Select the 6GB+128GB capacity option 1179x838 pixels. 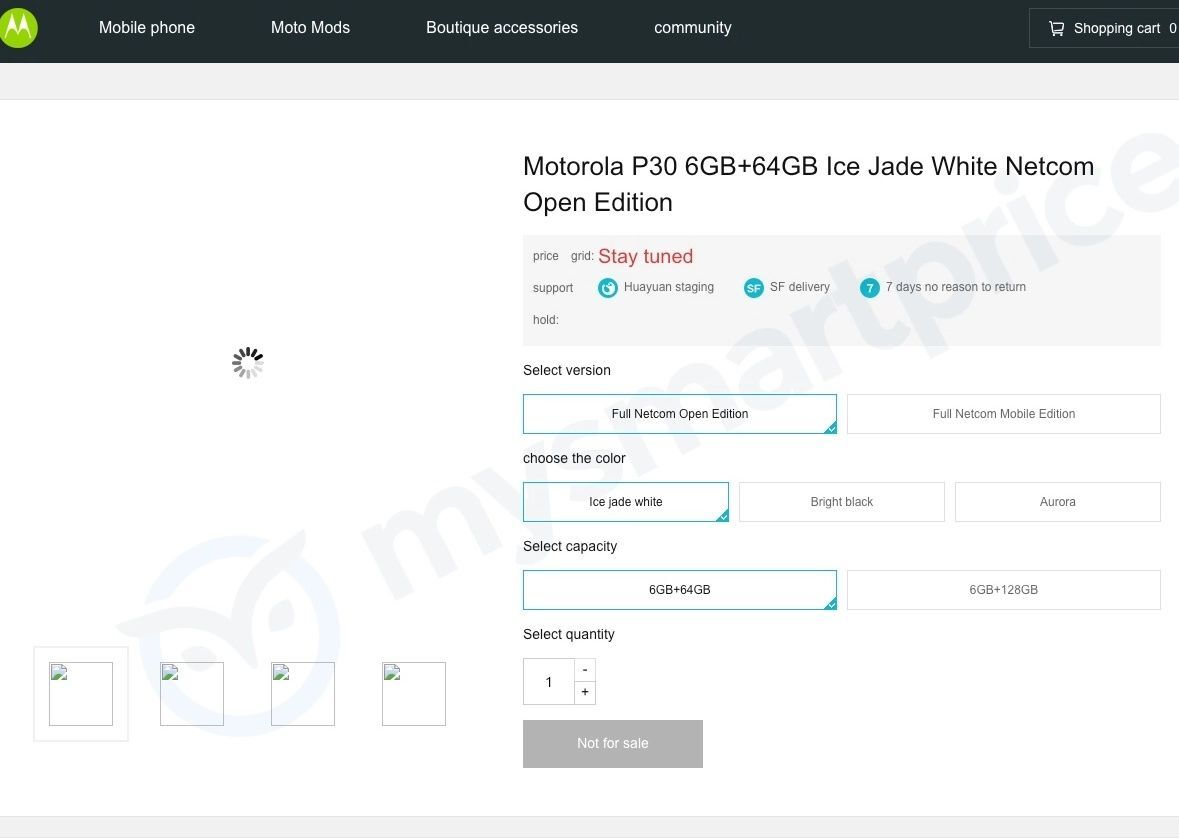tap(1003, 589)
